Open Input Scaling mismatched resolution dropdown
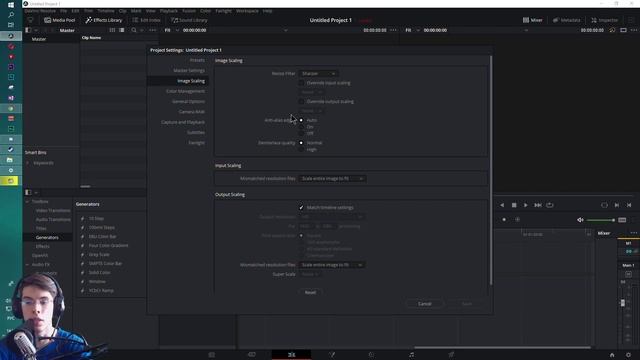The height and width of the screenshot is (360, 640). click(332, 179)
